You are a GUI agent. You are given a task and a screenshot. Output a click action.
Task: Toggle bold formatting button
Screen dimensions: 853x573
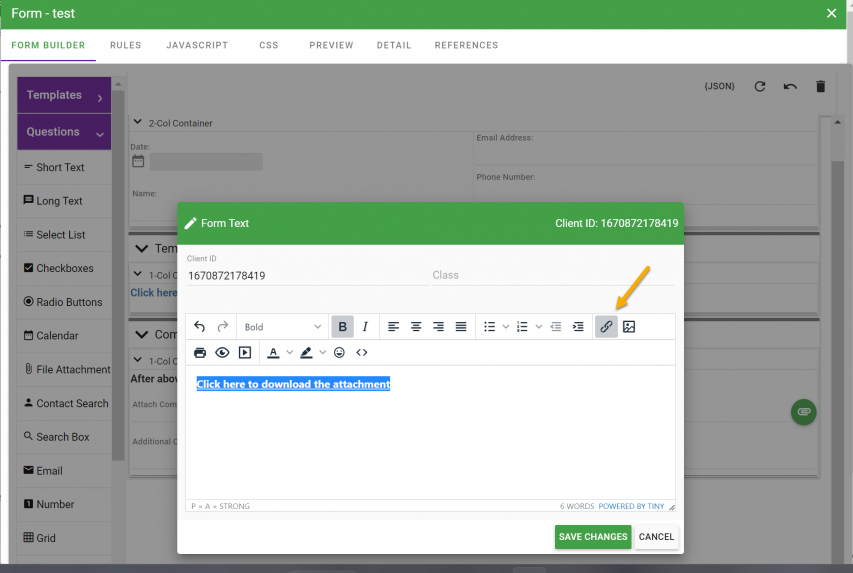[343, 327]
